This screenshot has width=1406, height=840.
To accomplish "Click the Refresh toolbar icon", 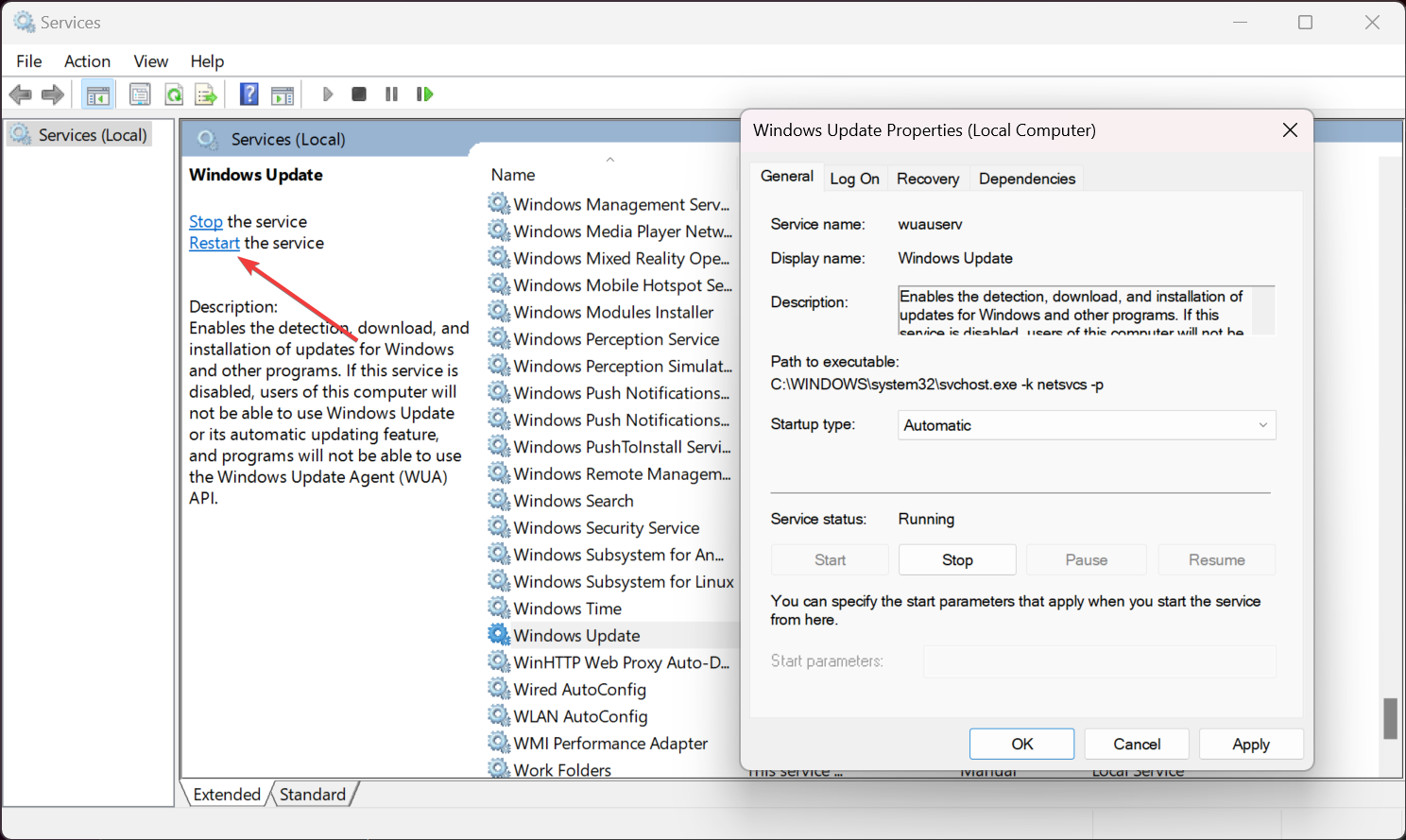I will pyautogui.click(x=174, y=94).
